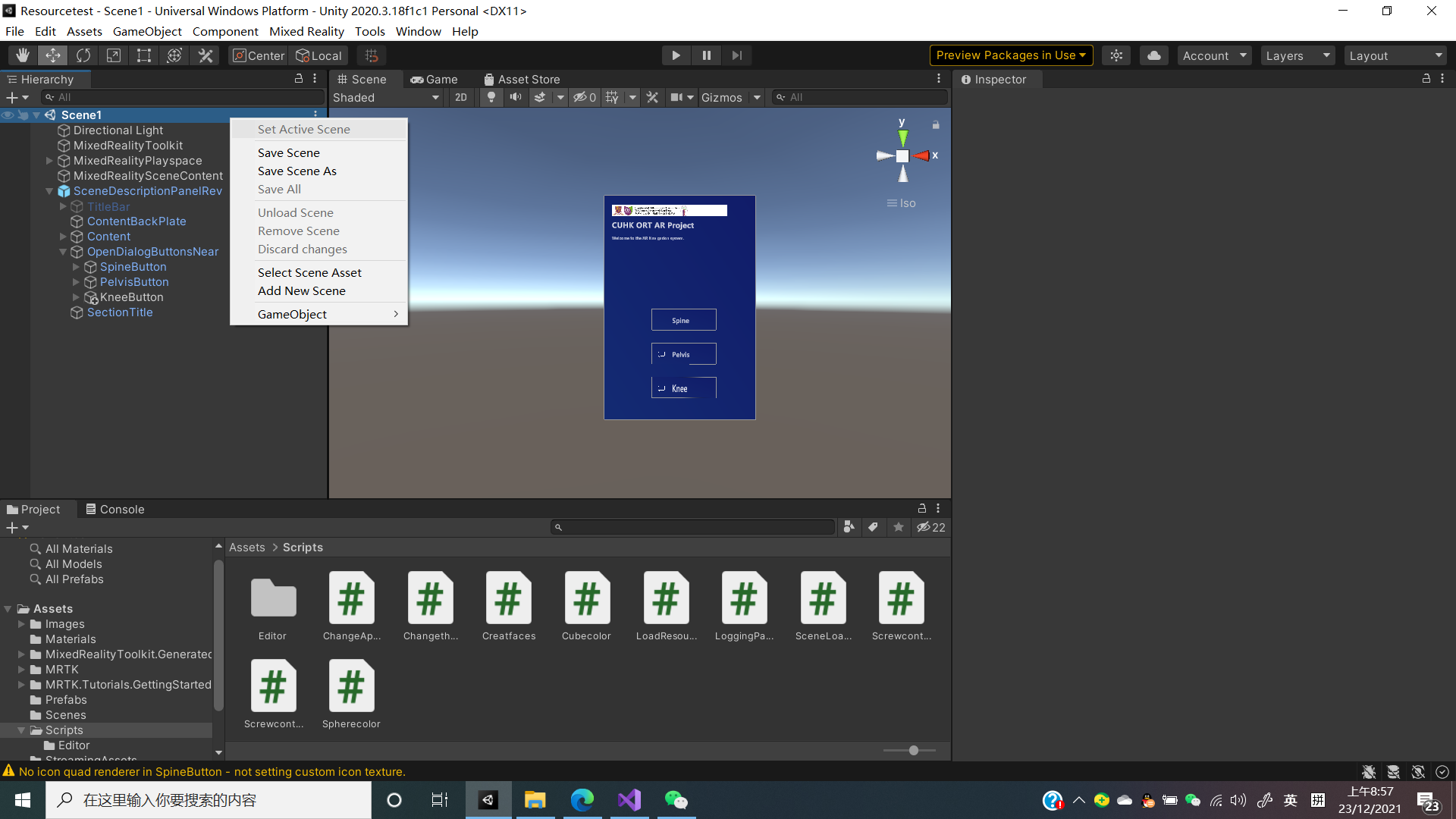Select the Scale tool
Viewport: 1456px width, 819px height.
pyautogui.click(x=114, y=55)
